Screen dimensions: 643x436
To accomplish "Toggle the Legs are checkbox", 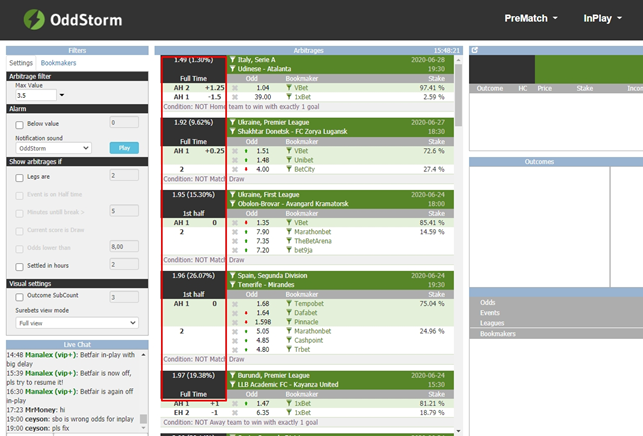I will (x=19, y=177).
